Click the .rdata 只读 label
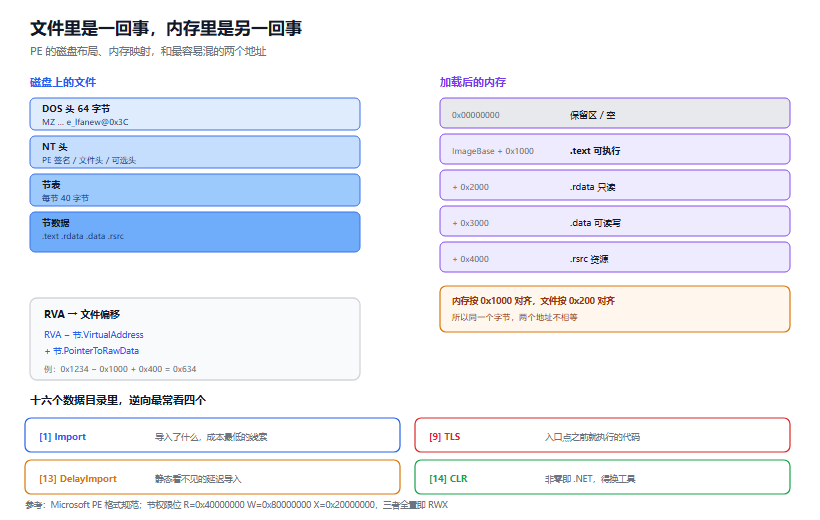Image resolution: width=820 pixels, height=520 pixels. pos(593,187)
